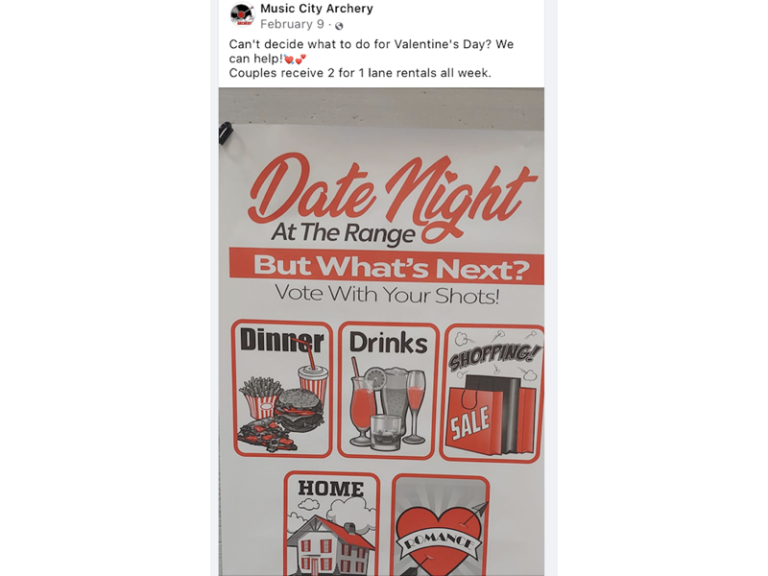Open the February 9 post timestamp

pos(292,24)
